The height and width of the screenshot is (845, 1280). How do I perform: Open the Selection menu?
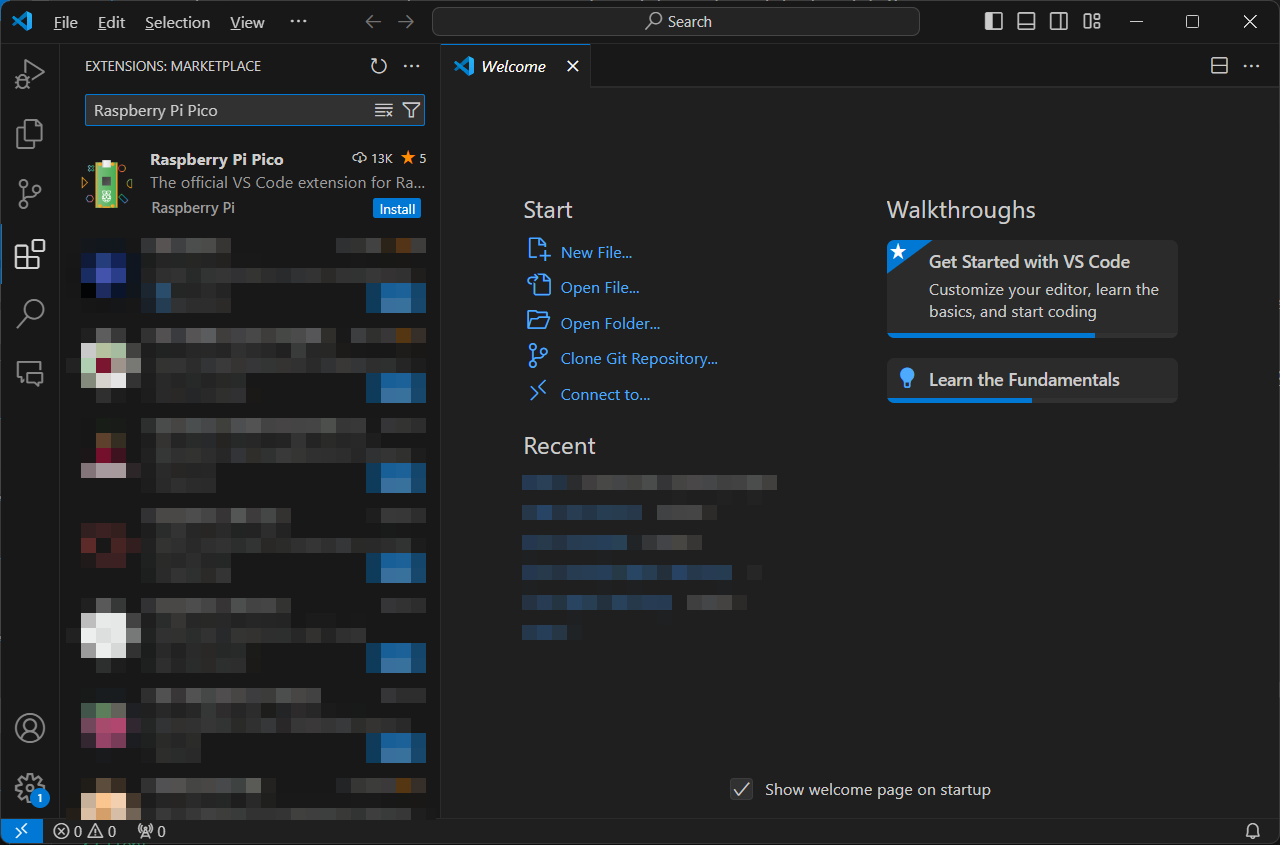[x=178, y=22]
